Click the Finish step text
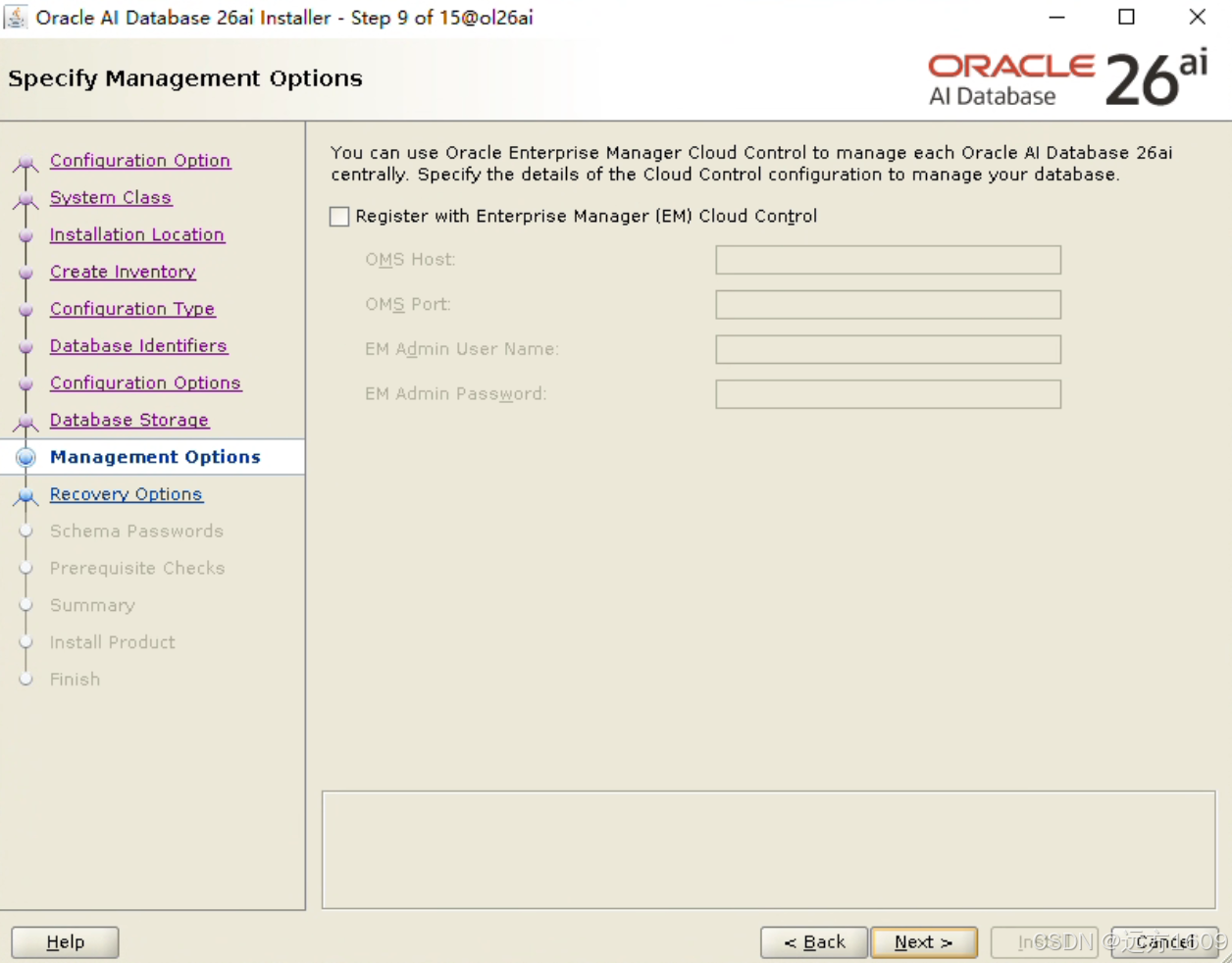 click(75, 680)
